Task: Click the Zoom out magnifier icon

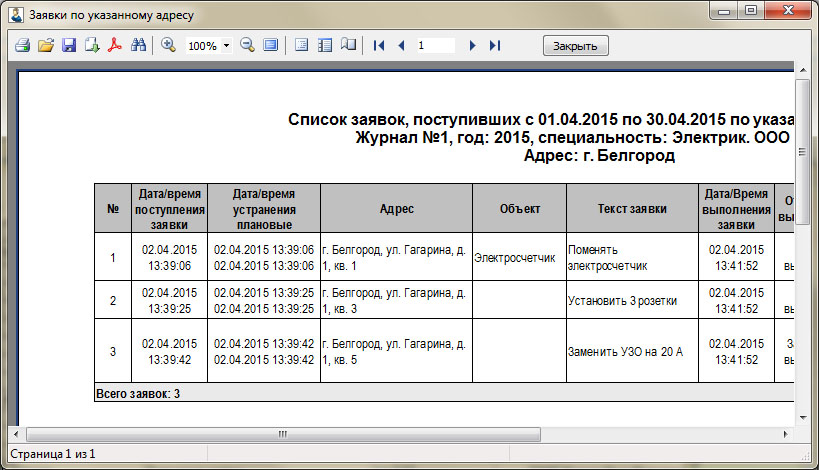Action: (247, 45)
